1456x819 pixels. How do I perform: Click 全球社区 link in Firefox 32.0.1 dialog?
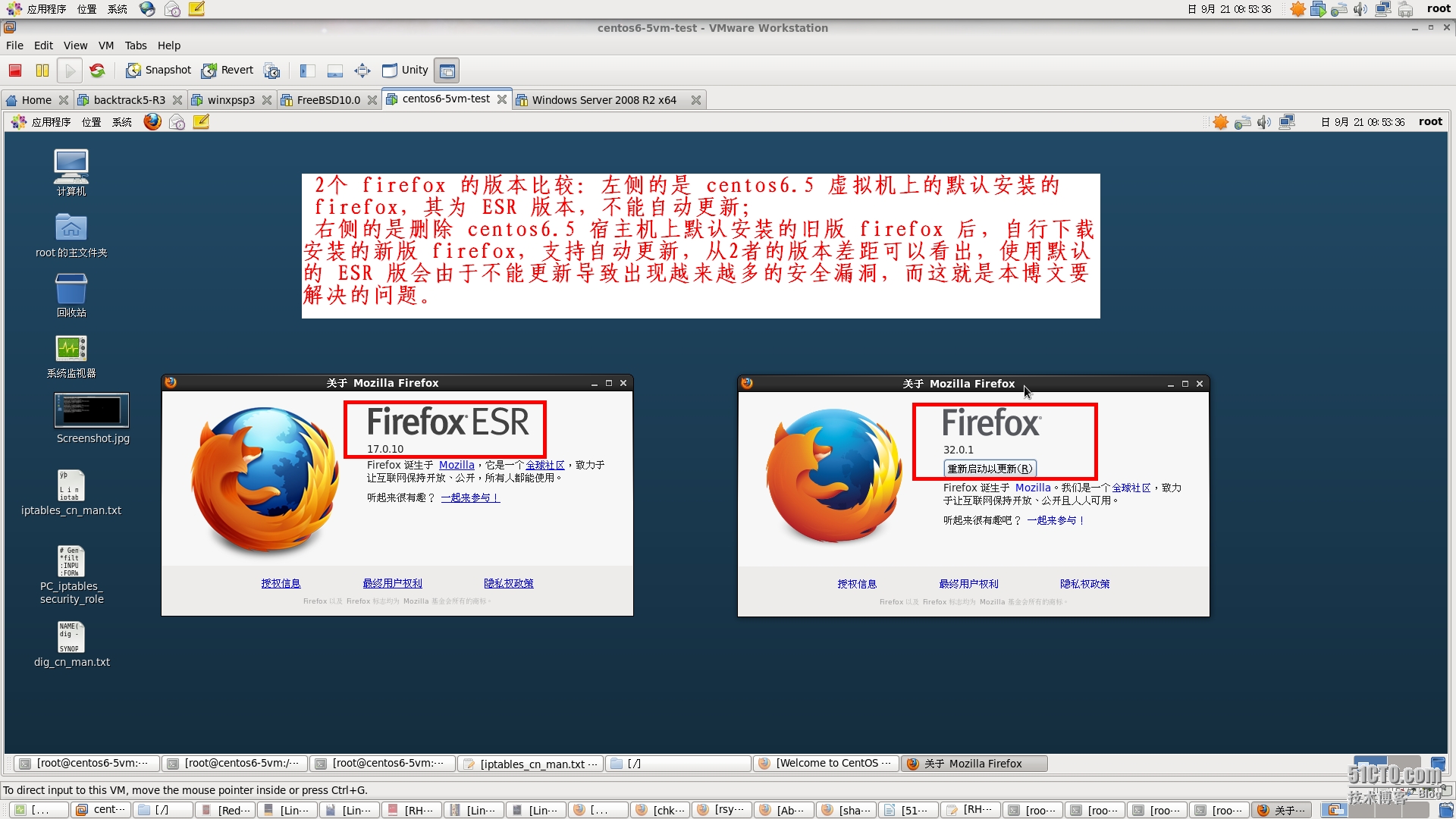click(1131, 488)
